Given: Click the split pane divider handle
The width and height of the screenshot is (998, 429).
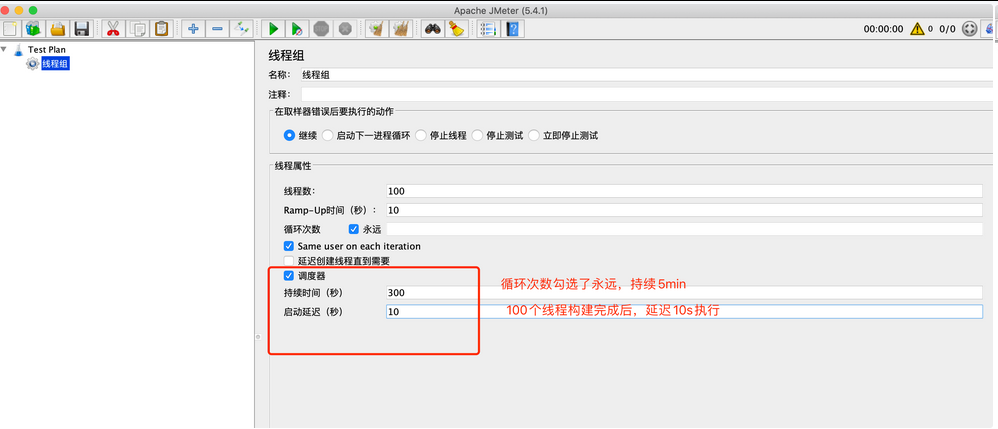Looking at the screenshot, I should click(x=258, y=337).
